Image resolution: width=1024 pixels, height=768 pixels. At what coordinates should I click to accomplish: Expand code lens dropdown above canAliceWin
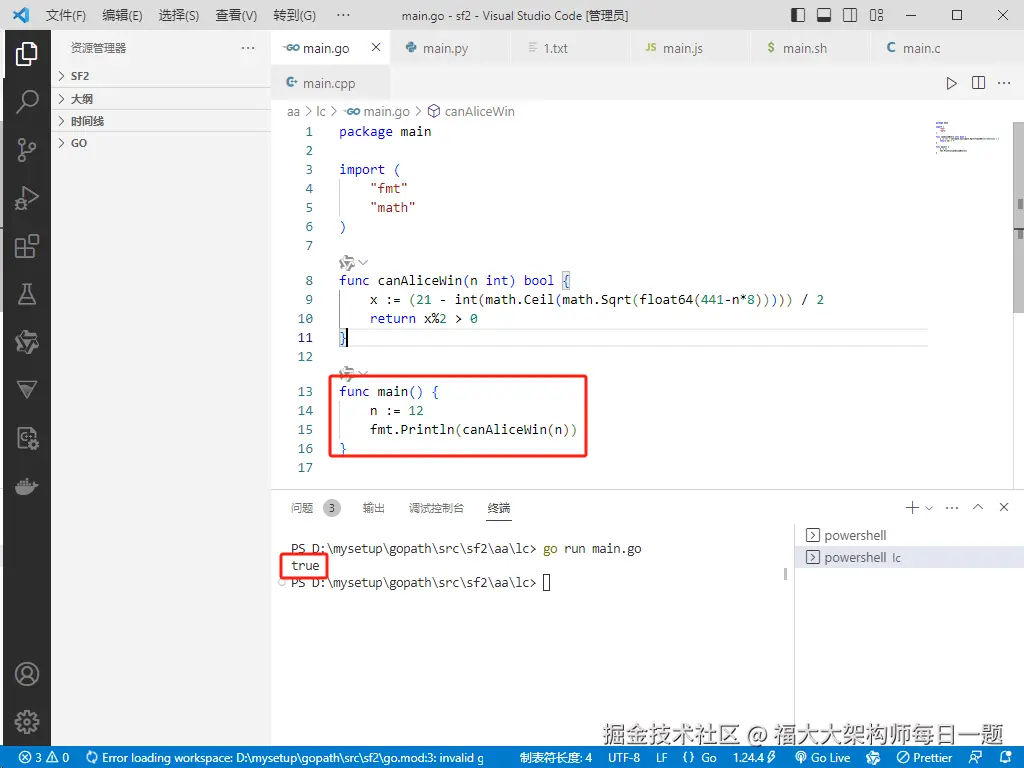(364, 263)
